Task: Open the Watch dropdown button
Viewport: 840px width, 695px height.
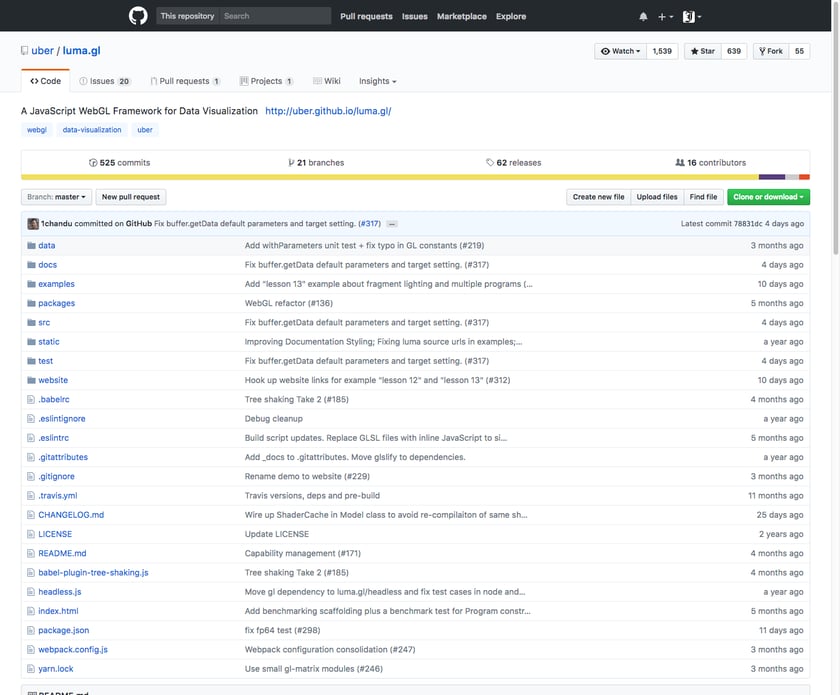Action: [x=620, y=51]
